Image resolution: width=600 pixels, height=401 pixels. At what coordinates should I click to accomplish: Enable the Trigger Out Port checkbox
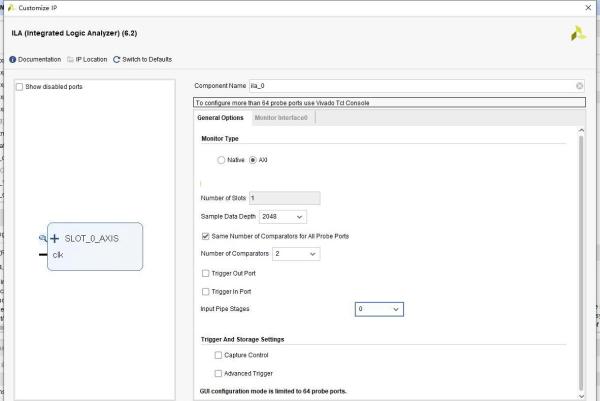click(x=206, y=273)
